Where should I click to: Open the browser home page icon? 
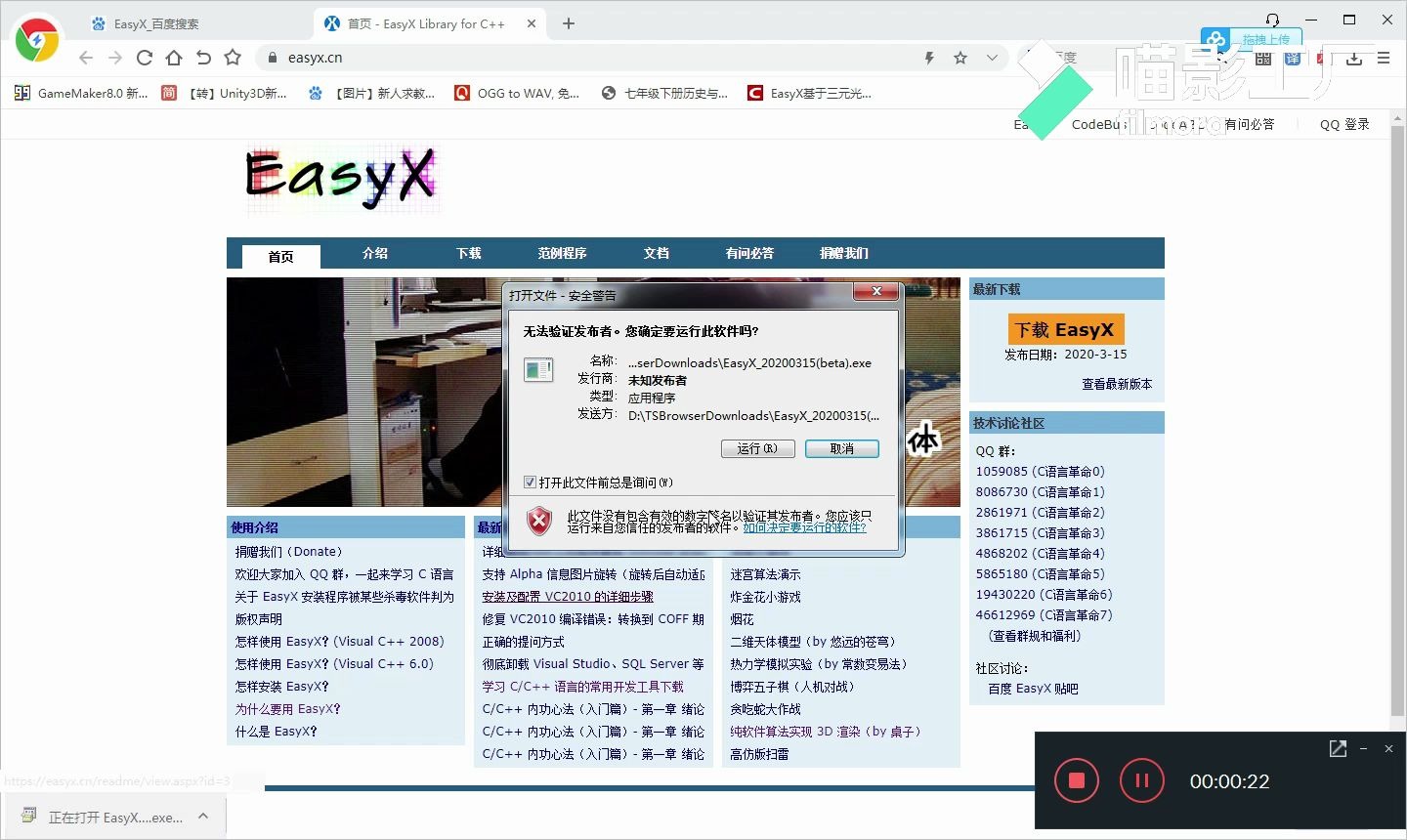pos(174,58)
